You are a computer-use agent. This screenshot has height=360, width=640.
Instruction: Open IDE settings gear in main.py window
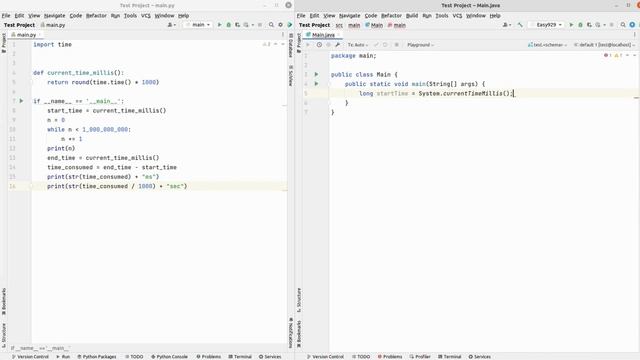[x=280, y=25]
